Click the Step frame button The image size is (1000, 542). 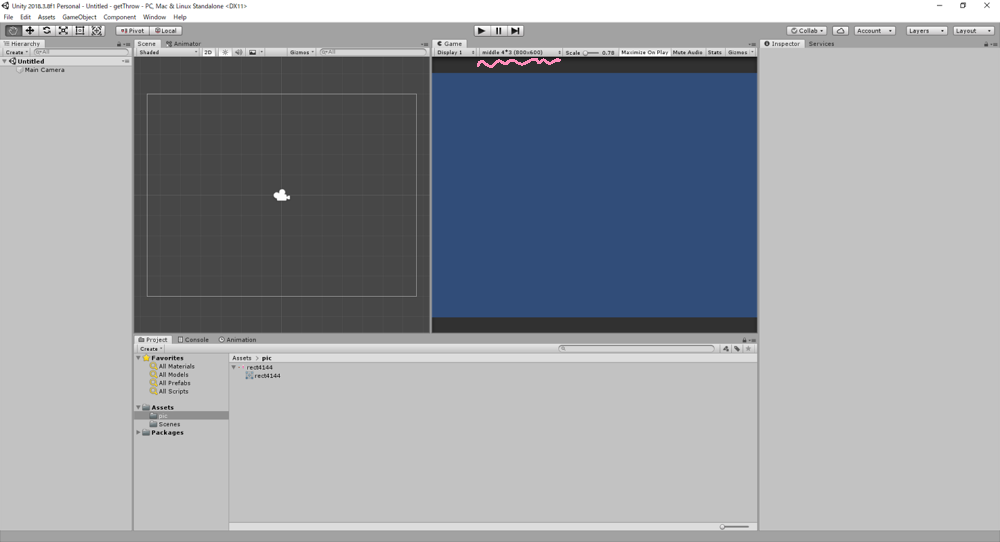[x=515, y=31]
